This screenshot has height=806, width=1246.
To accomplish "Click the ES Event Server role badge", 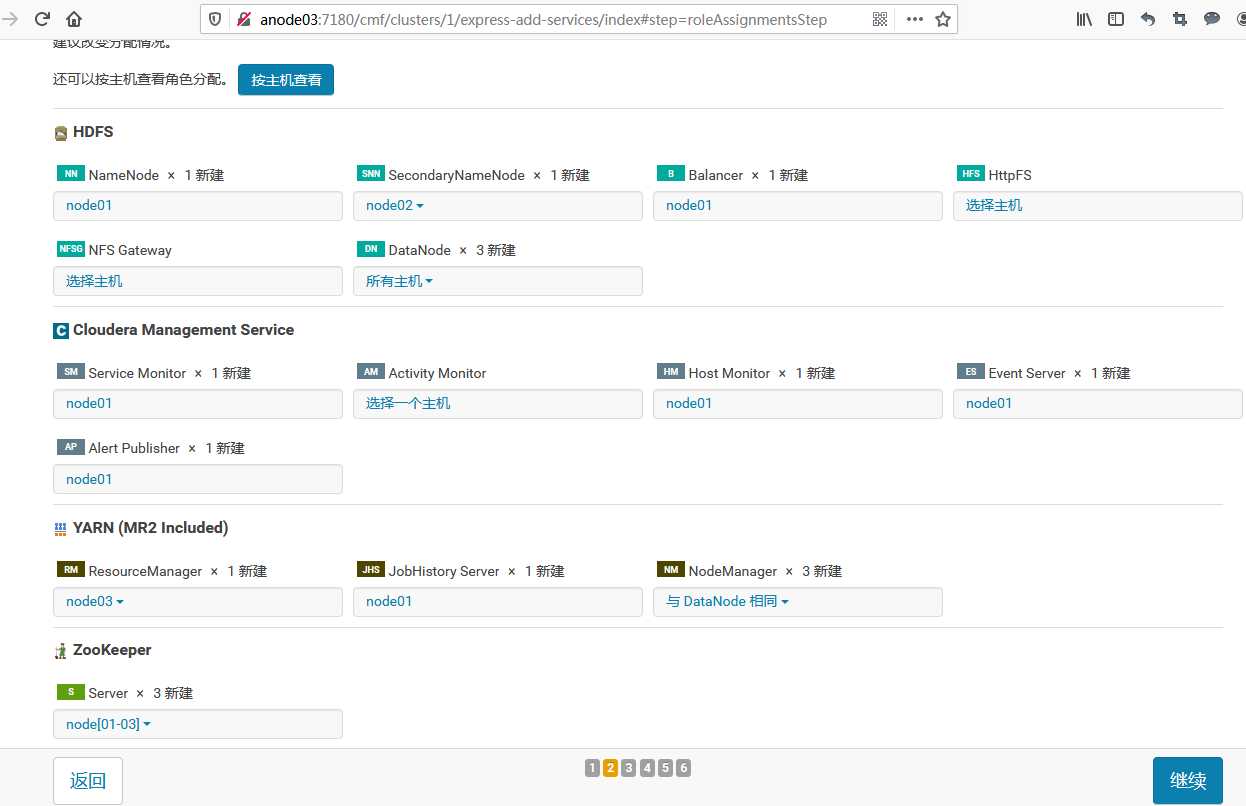I will point(970,372).
